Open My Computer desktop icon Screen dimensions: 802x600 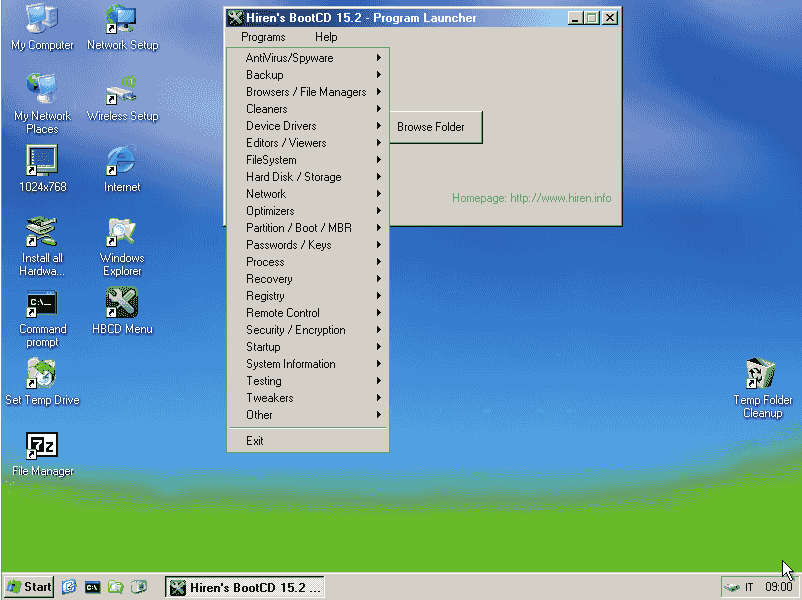(x=42, y=27)
